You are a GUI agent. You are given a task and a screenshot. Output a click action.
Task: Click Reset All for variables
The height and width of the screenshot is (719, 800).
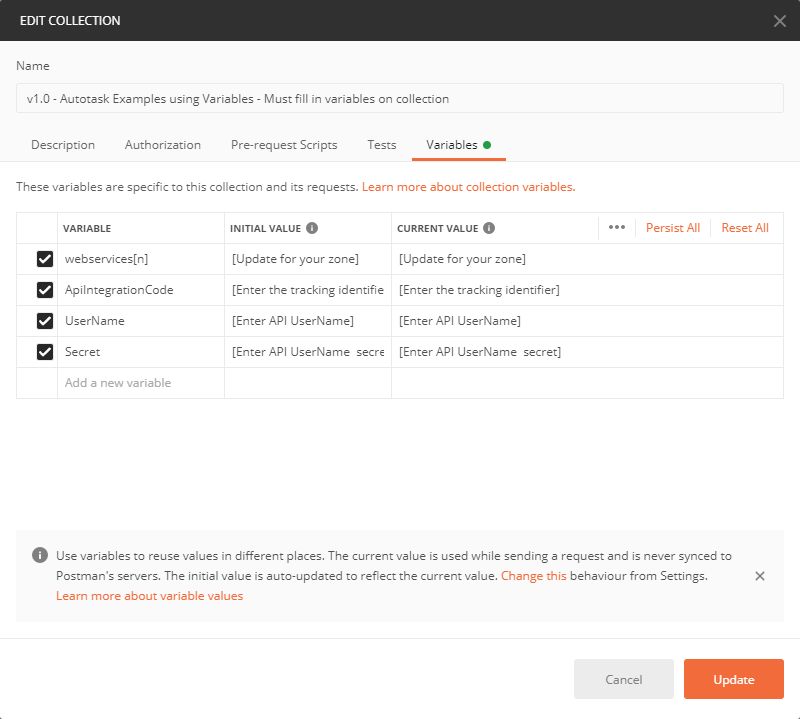coord(745,228)
